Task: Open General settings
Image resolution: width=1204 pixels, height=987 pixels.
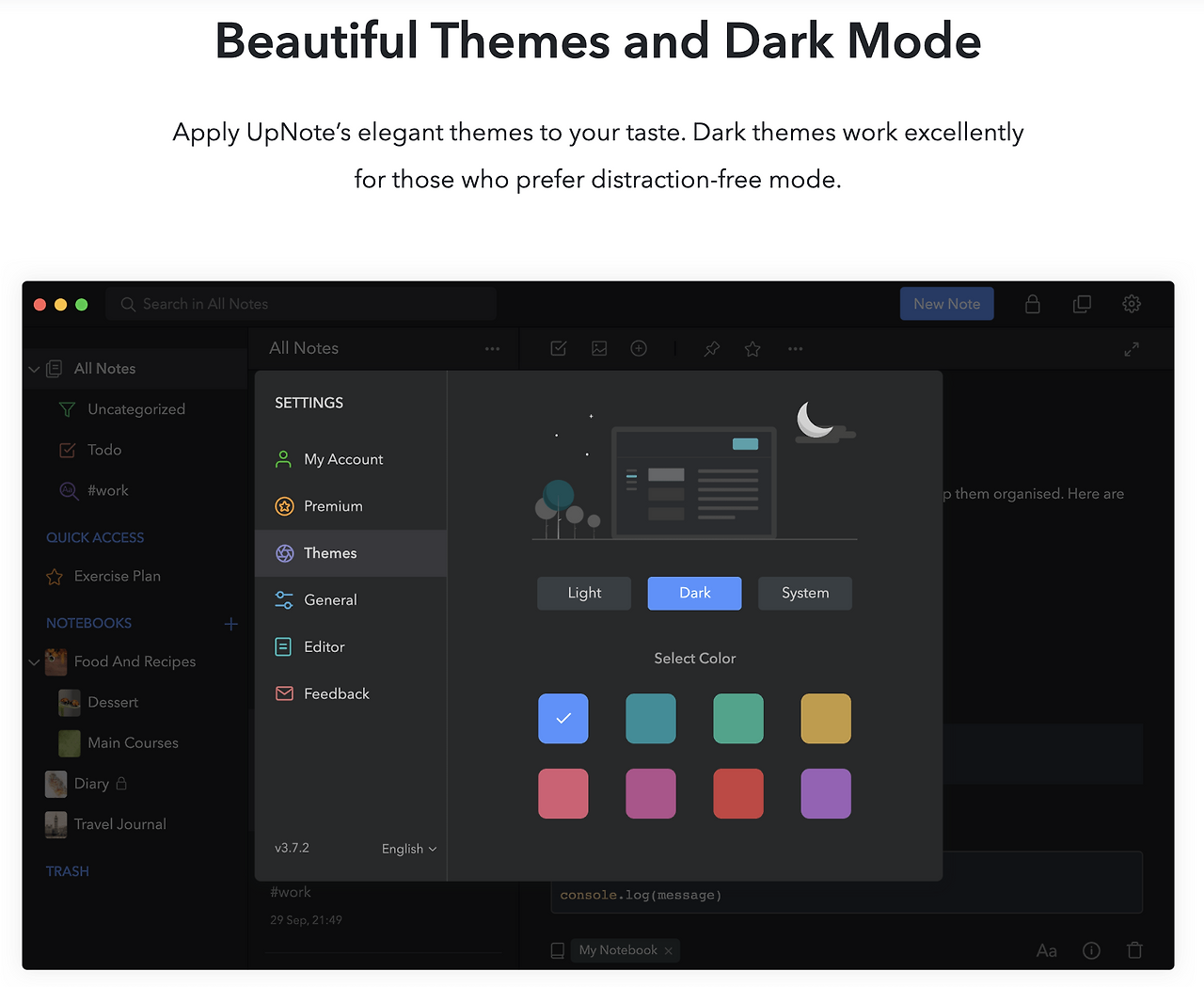Action: coord(351,600)
